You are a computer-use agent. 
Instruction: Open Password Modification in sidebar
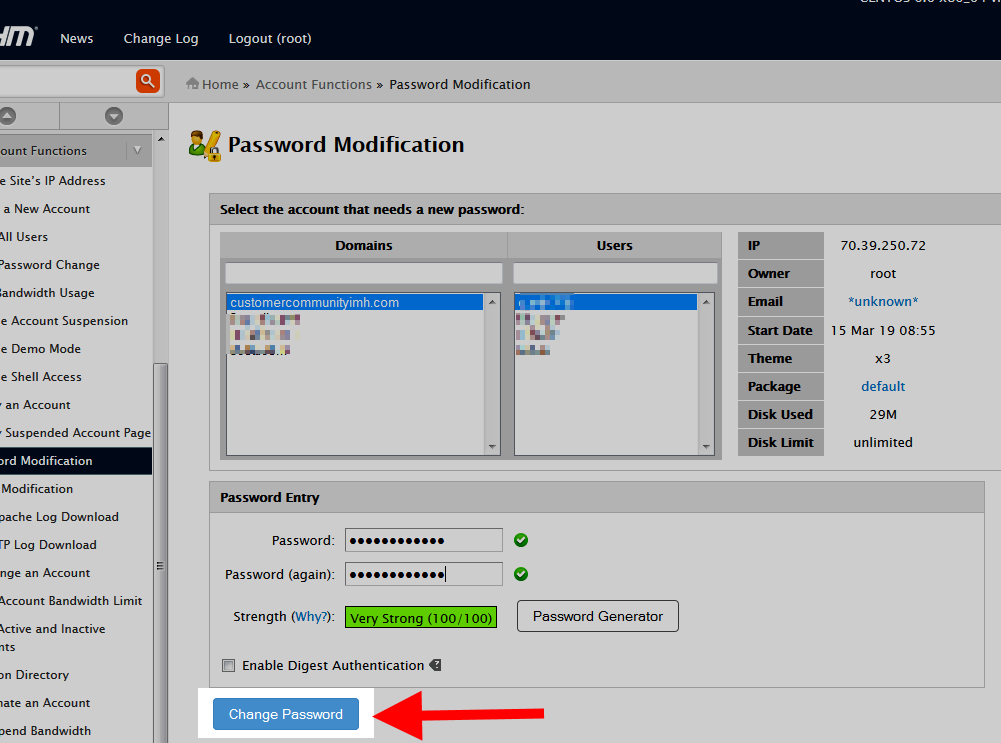coord(76,461)
